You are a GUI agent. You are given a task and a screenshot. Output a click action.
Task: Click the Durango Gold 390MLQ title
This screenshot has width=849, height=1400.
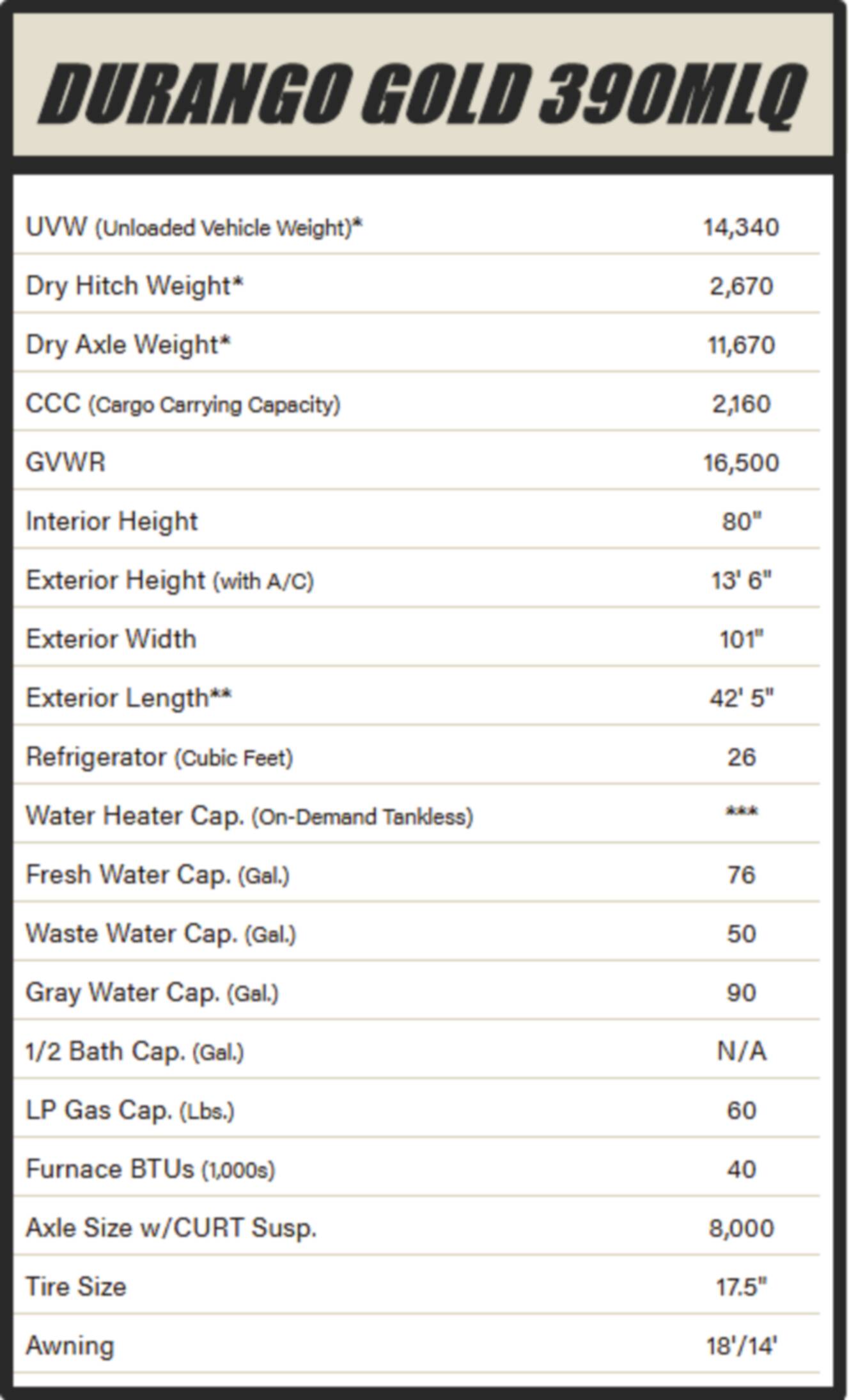[x=423, y=93]
